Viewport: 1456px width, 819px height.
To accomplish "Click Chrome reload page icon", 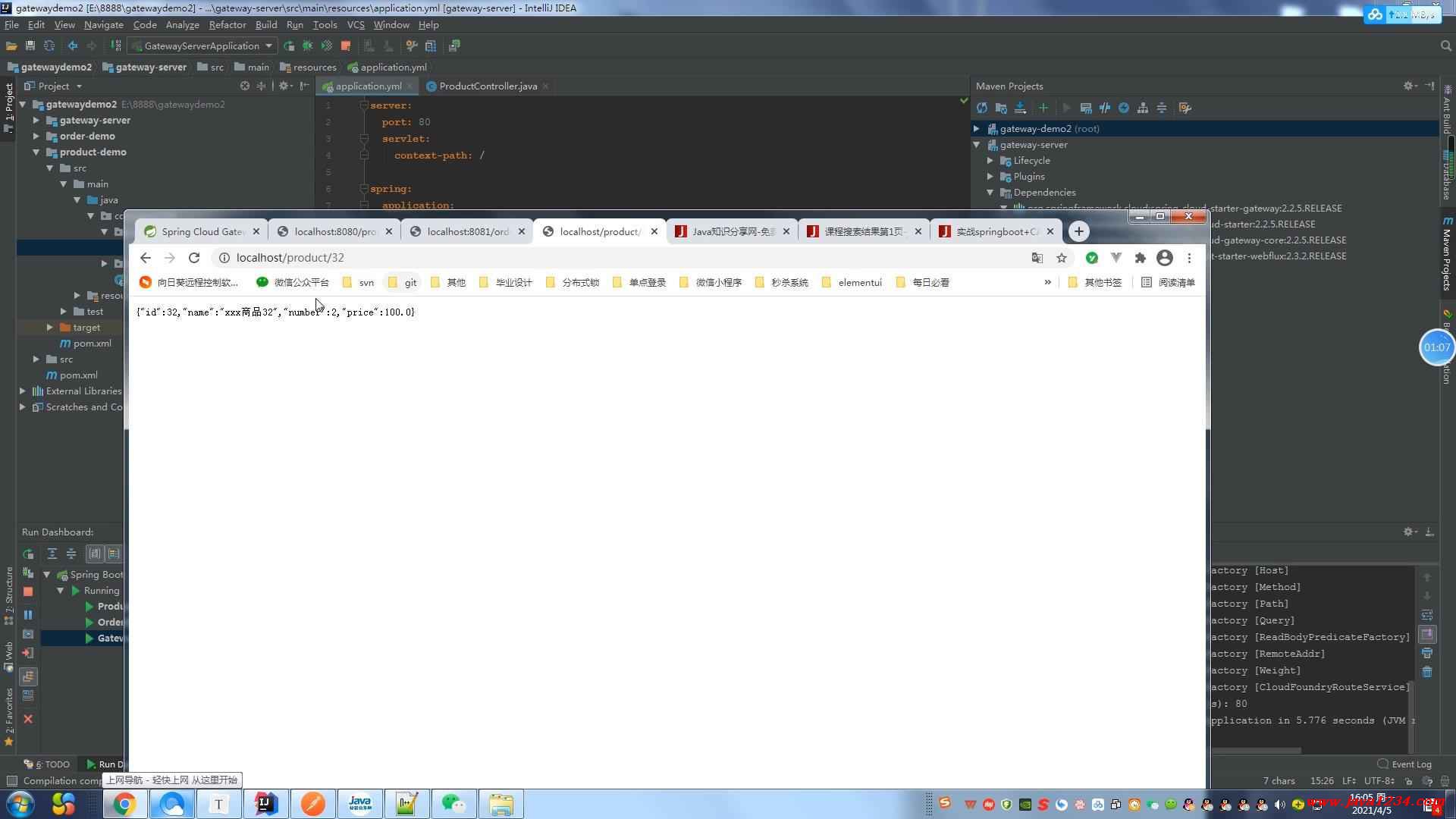I will (194, 258).
